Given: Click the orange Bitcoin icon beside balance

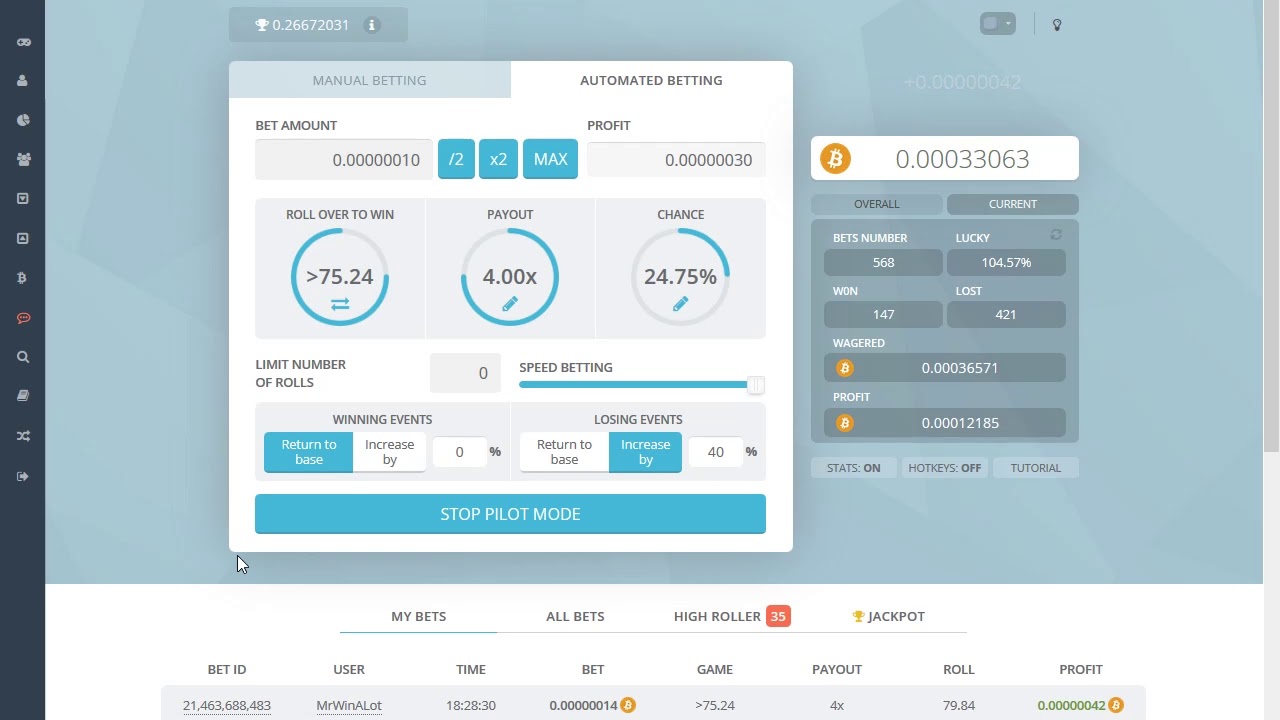Looking at the screenshot, I should (x=835, y=159).
